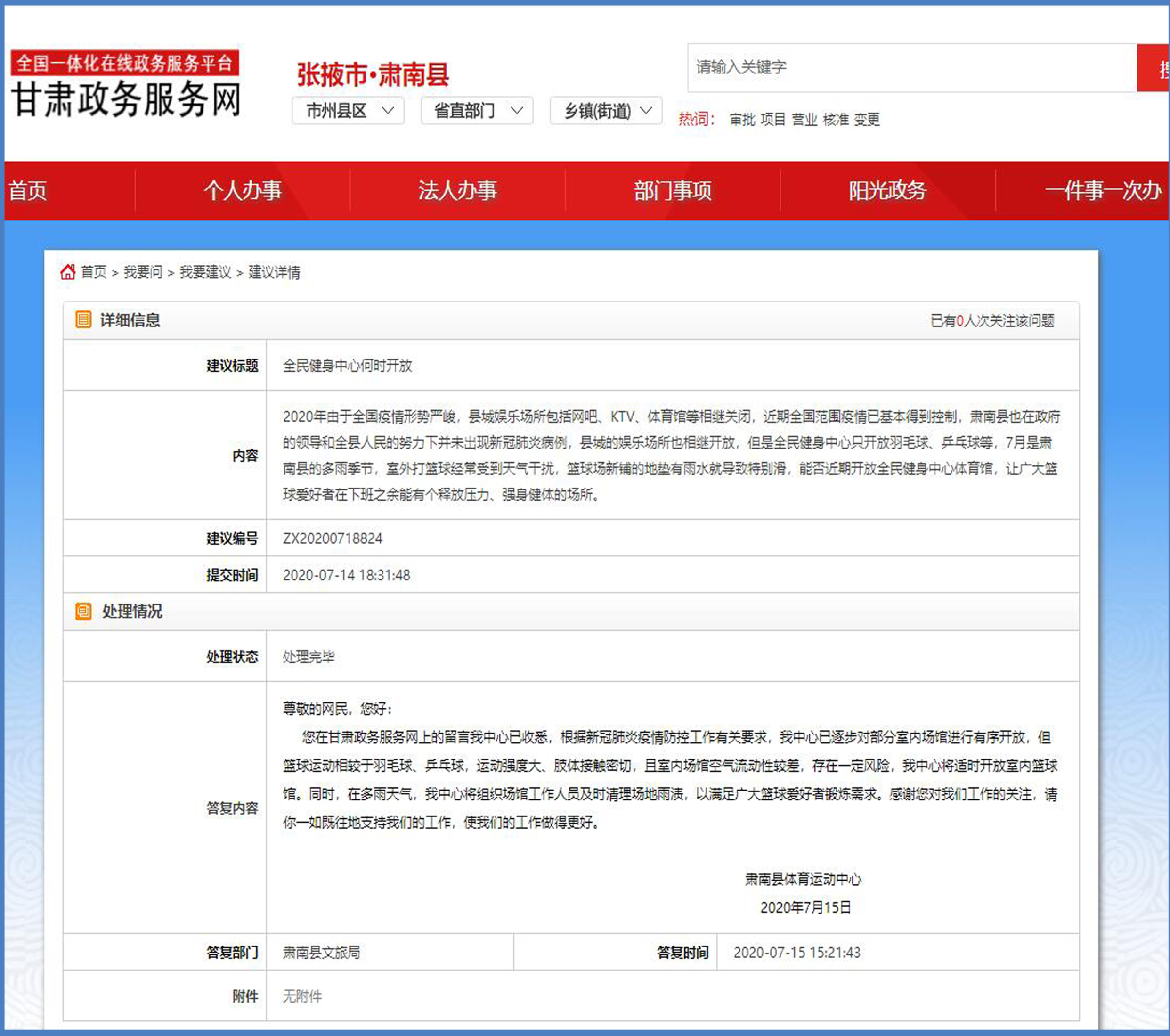Click the 建议编号 row label
This screenshot has width=1170, height=1036.
232,538
